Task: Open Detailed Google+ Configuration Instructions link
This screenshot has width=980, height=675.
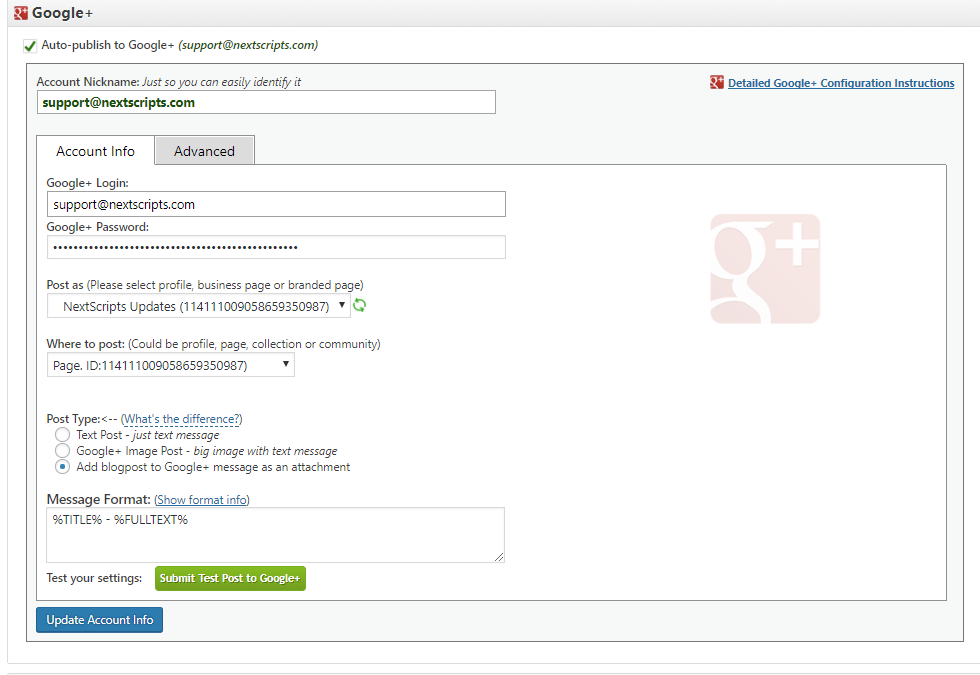Action: [841, 83]
